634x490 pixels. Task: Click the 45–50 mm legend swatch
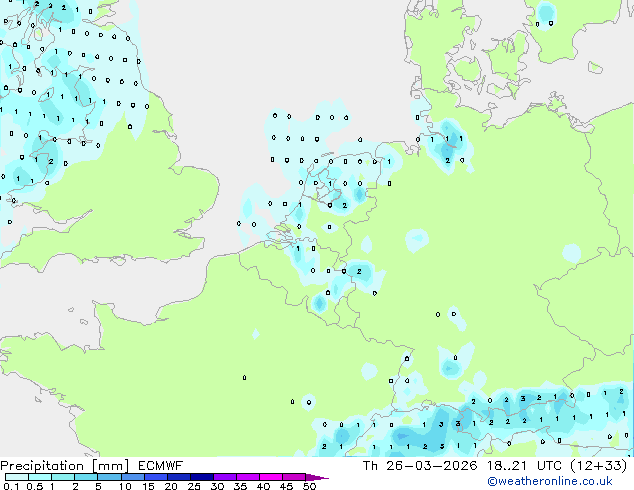point(294,477)
